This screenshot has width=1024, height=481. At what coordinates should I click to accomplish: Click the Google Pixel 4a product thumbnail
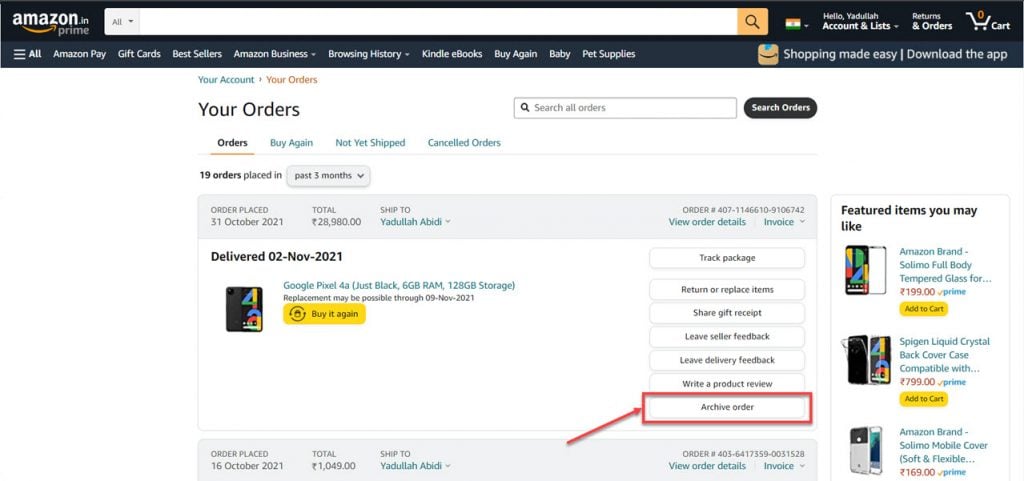click(244, 309)
